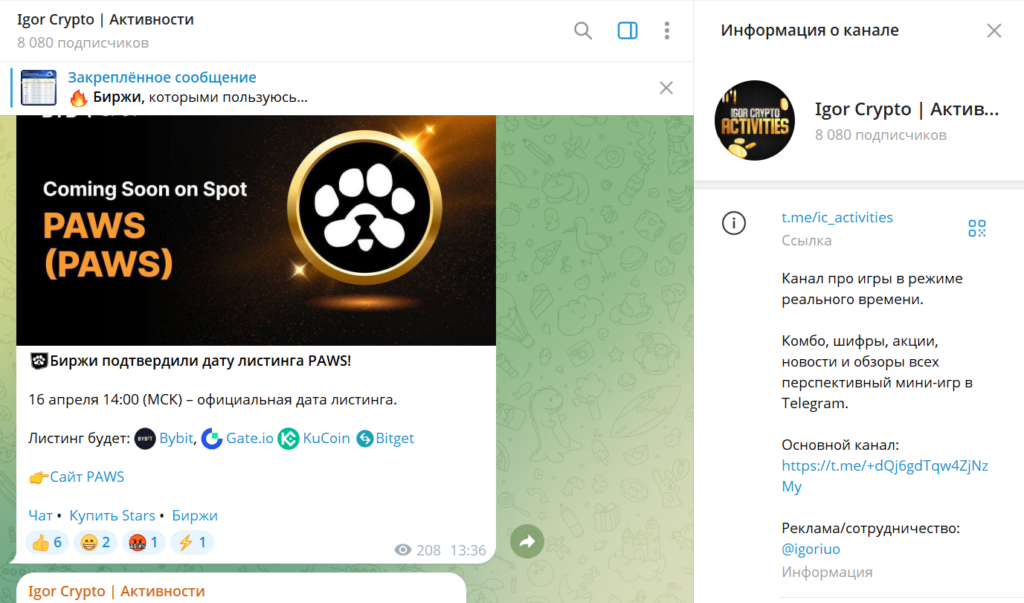Click the grinning face reaction with count 2
This screenshot has width=1024, height=603.
click(x=95, y=542)
